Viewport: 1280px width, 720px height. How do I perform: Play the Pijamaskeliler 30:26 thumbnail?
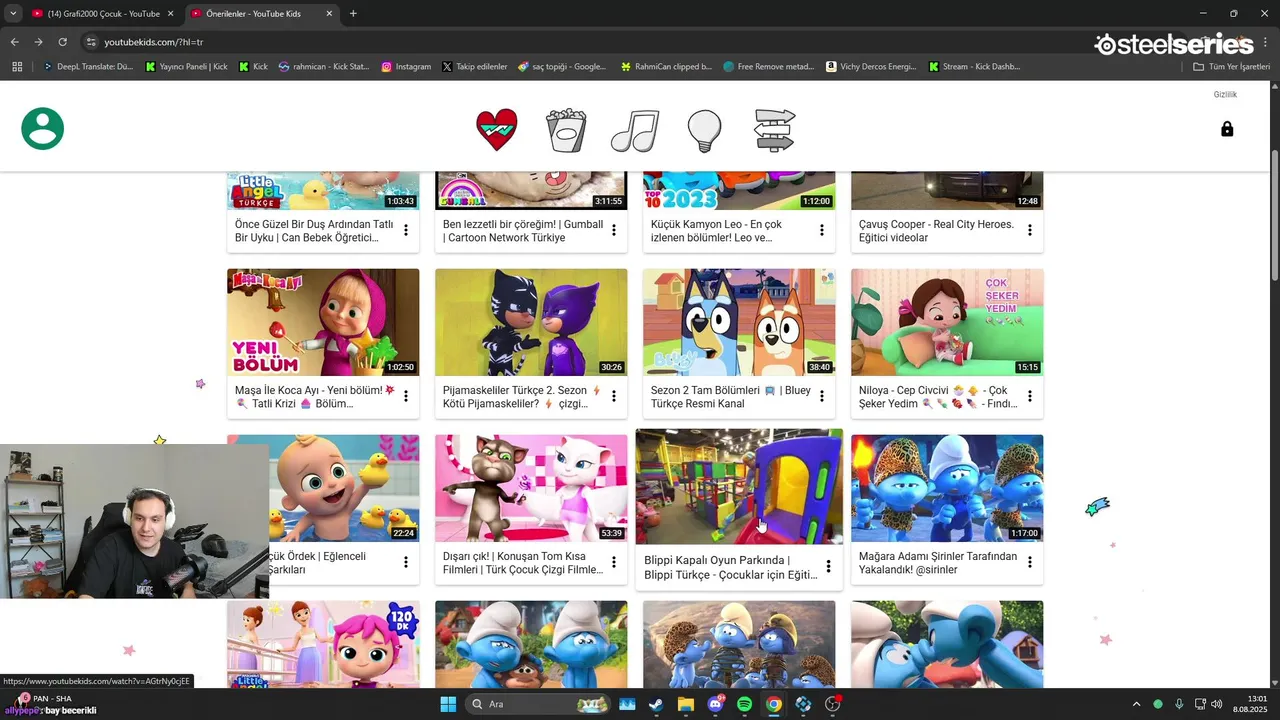tap(531, 322)
